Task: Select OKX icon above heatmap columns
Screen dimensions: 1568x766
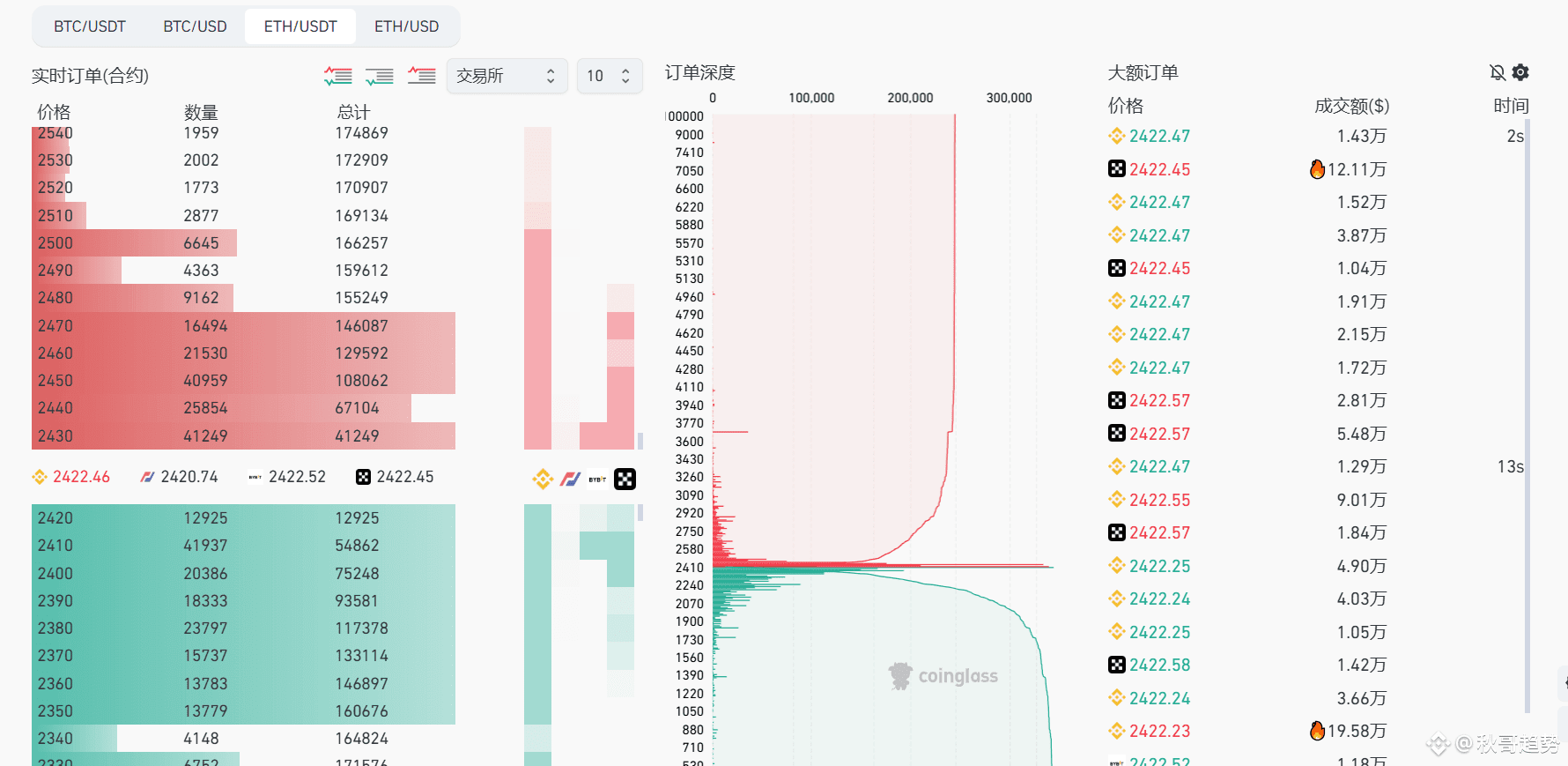Action: pos(625,480)
